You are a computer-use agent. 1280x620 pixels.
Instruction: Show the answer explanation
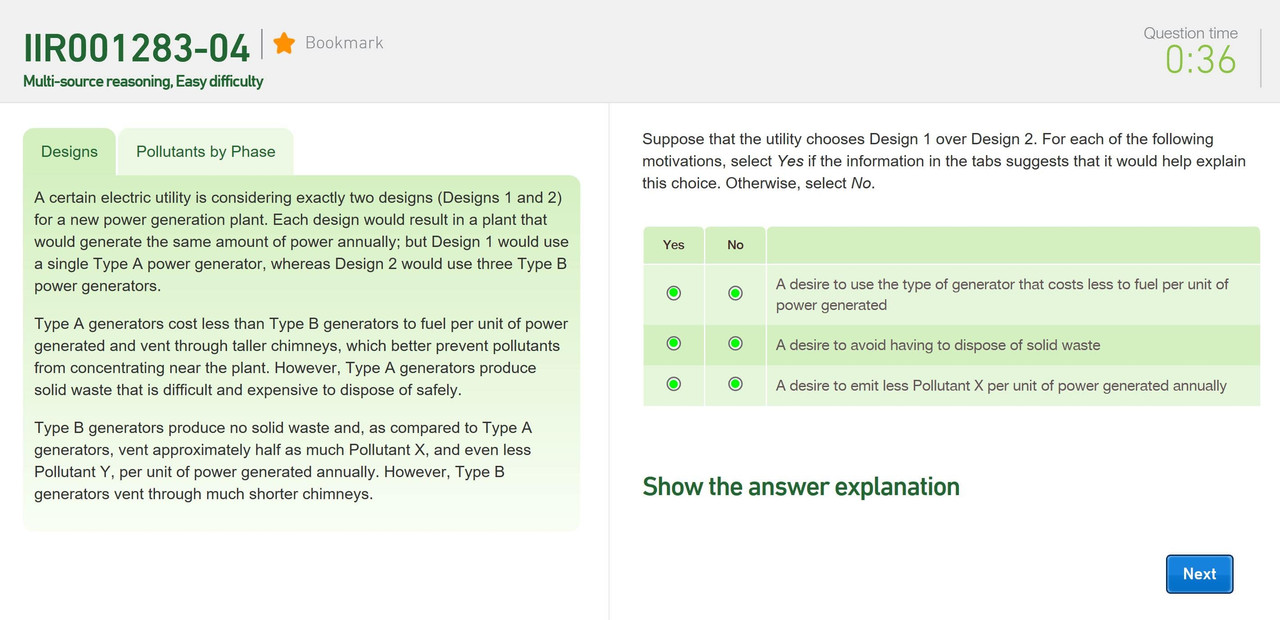801,487
